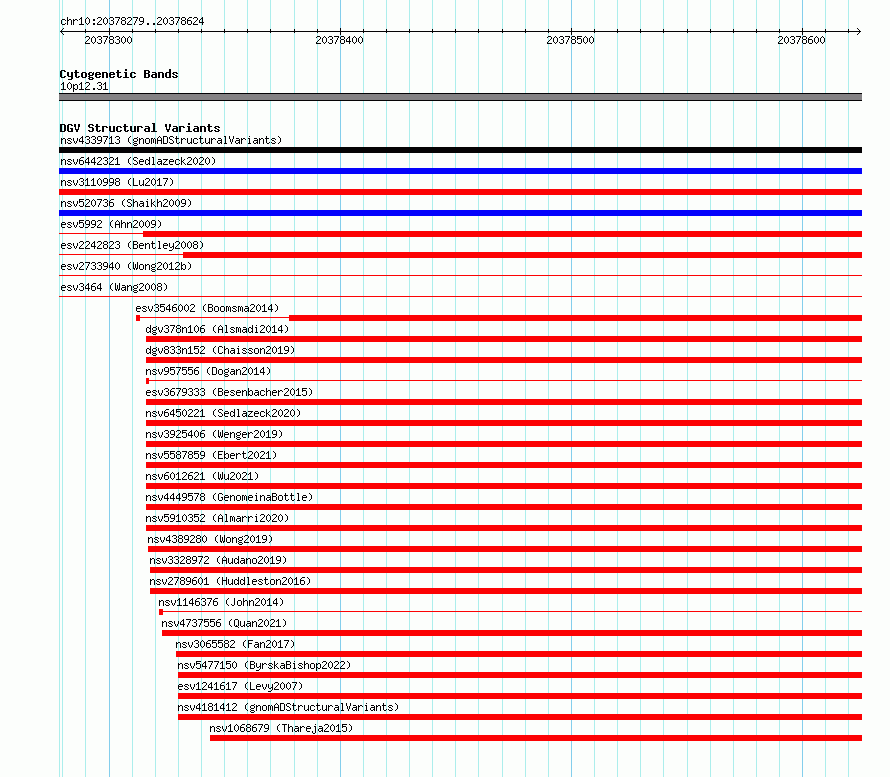Image resolution: width=890 pixels, height=777 pixels.
Task: Click the red bar under nsv3110998
Action: pos(460,192)
